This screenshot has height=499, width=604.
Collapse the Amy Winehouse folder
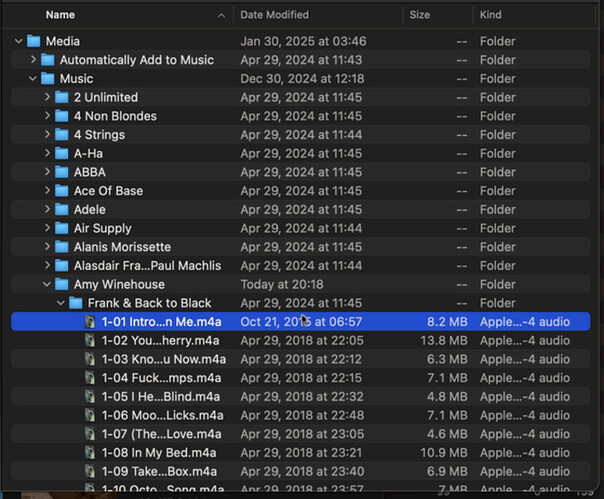coord(47,284)
